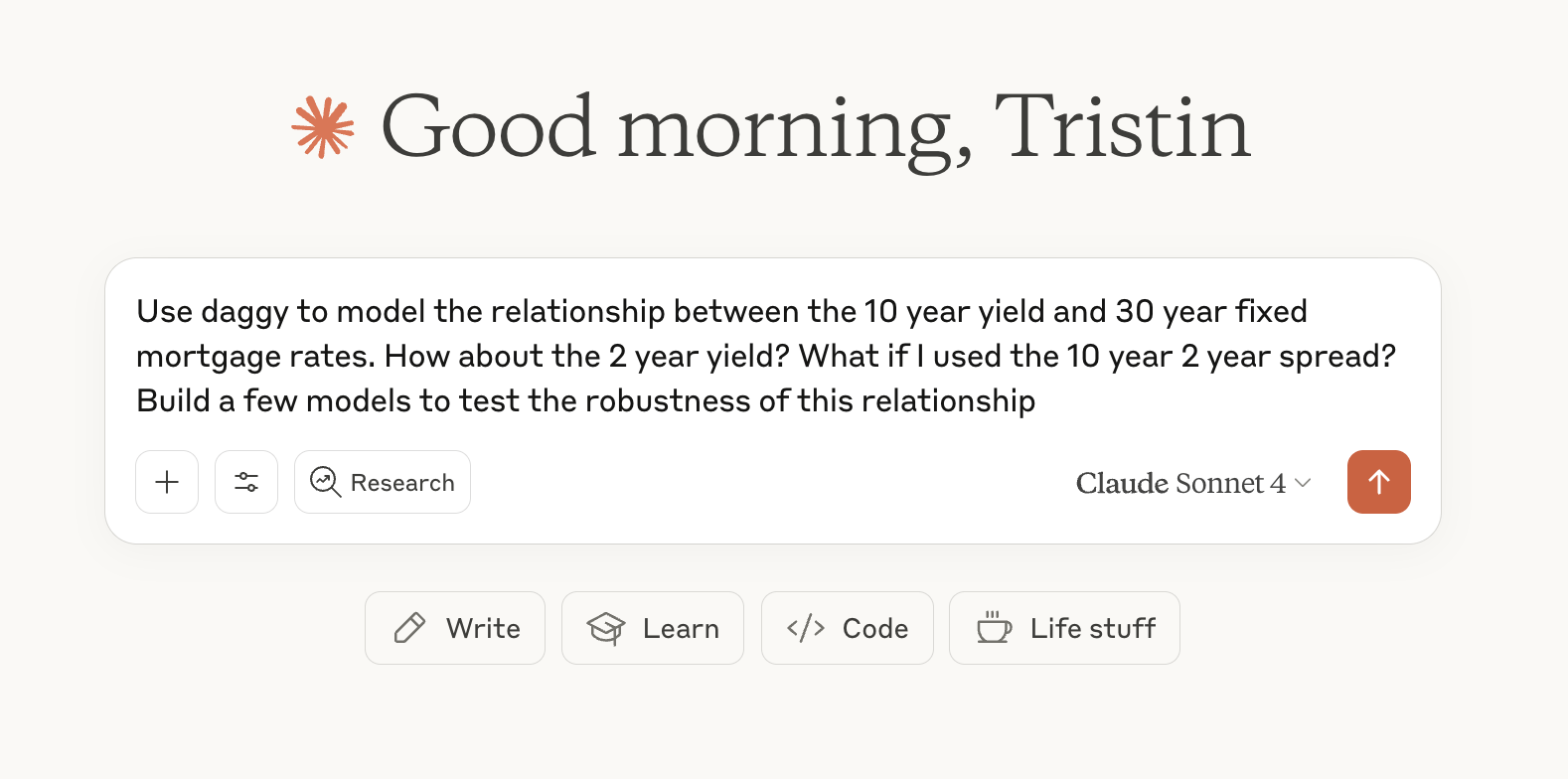
Task: Open the Claude Sonnet 4 model selector
Action: pyautogui.click(x=1180, y=483)
